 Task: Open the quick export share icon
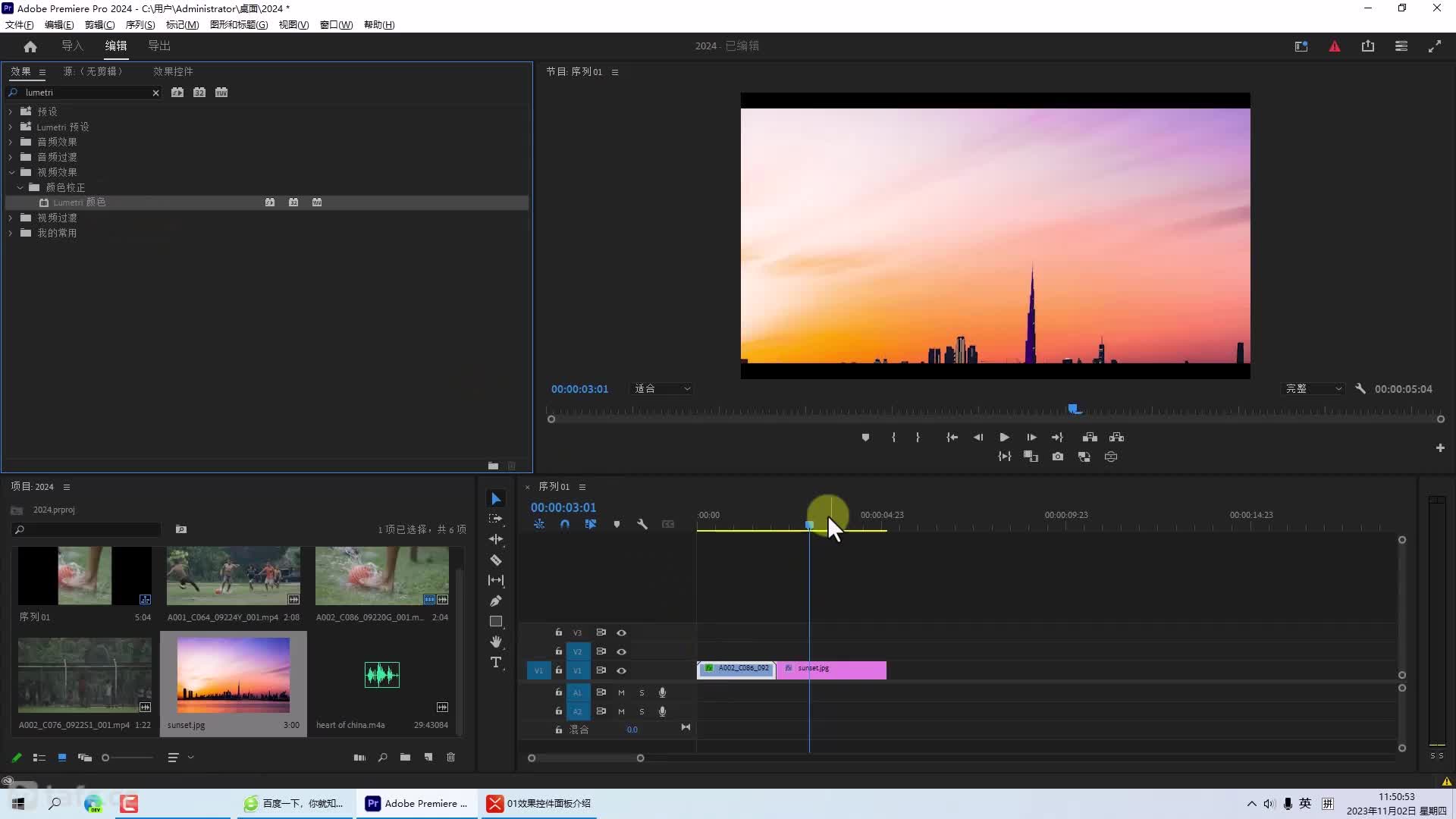pos(1368,46)
